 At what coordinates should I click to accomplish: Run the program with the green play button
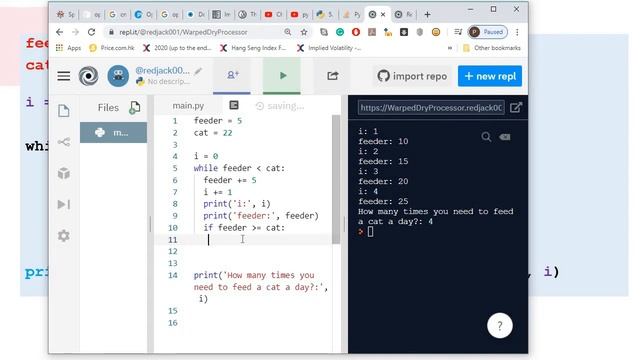click(282, 76)
